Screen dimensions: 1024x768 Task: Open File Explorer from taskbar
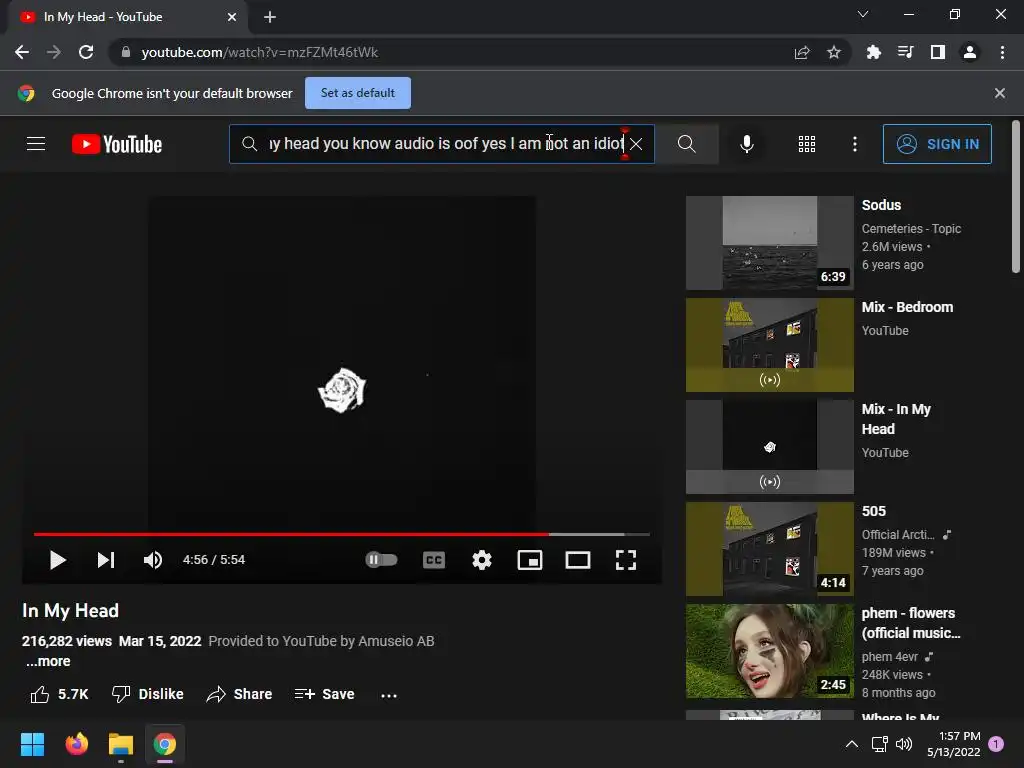point(121,744)
